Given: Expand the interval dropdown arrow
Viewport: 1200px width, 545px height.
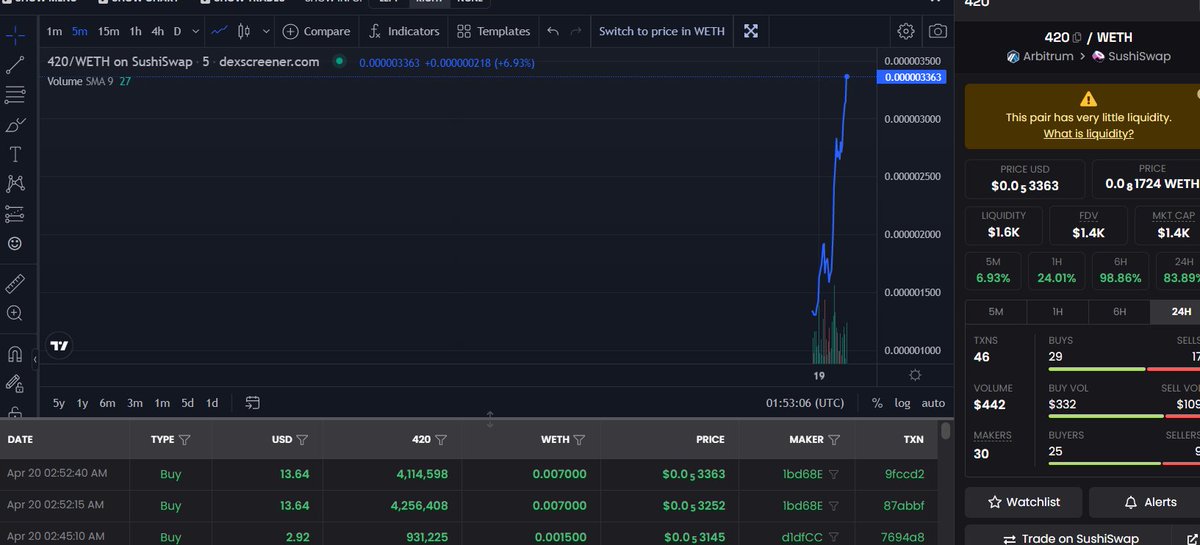Looking at the screenshot, I should pyautogui.click(x=195, y=31).
